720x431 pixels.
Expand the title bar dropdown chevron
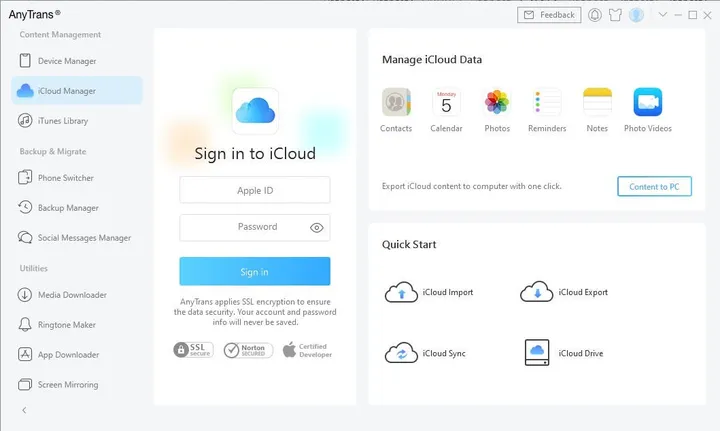(663, 15)
